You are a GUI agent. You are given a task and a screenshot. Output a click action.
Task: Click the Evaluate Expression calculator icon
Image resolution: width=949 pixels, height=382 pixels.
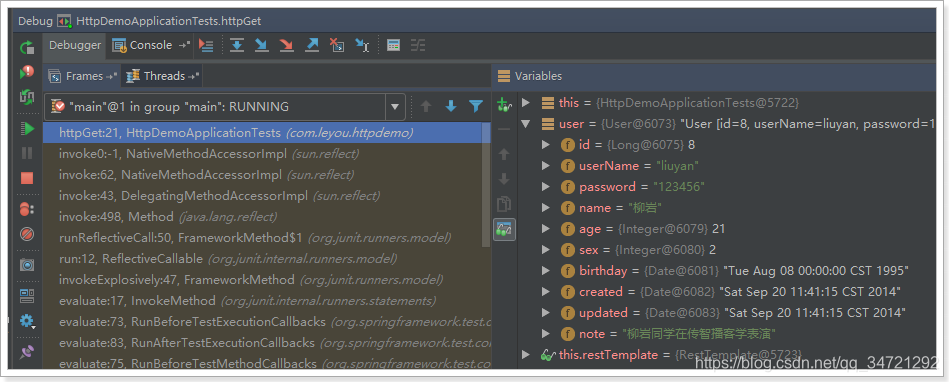pyautogui.click(x=393, y=45)
